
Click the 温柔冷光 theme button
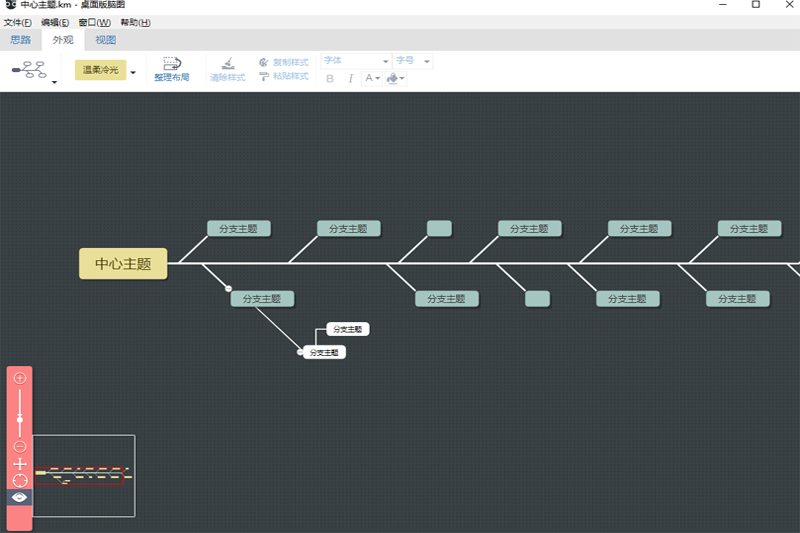pos(100,70)
